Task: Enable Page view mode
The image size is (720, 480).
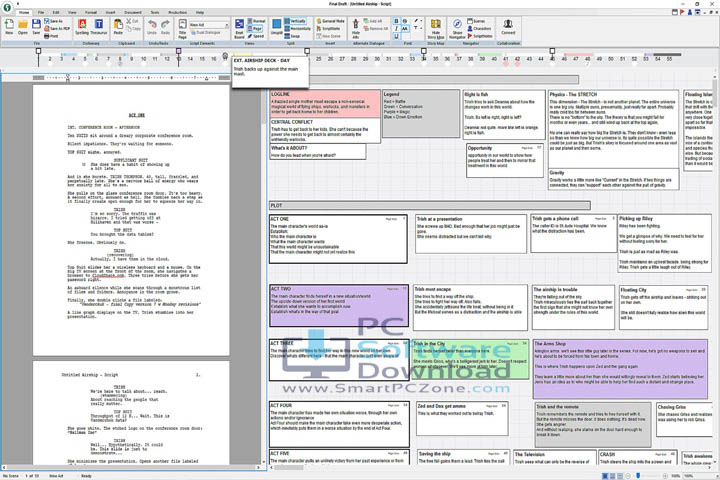Action: pos(255,28)
